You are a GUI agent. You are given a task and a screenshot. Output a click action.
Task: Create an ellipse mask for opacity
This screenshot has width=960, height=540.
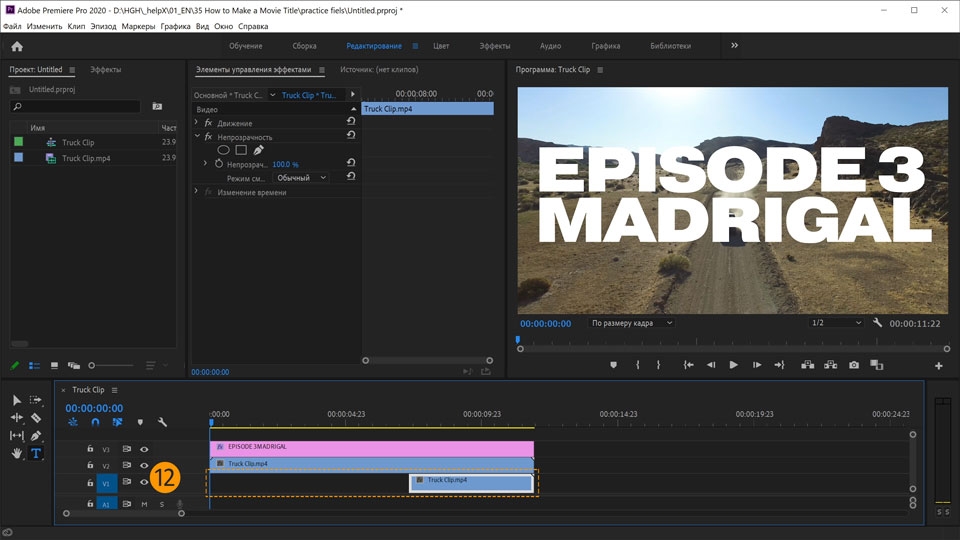click(x=223, y=150)
